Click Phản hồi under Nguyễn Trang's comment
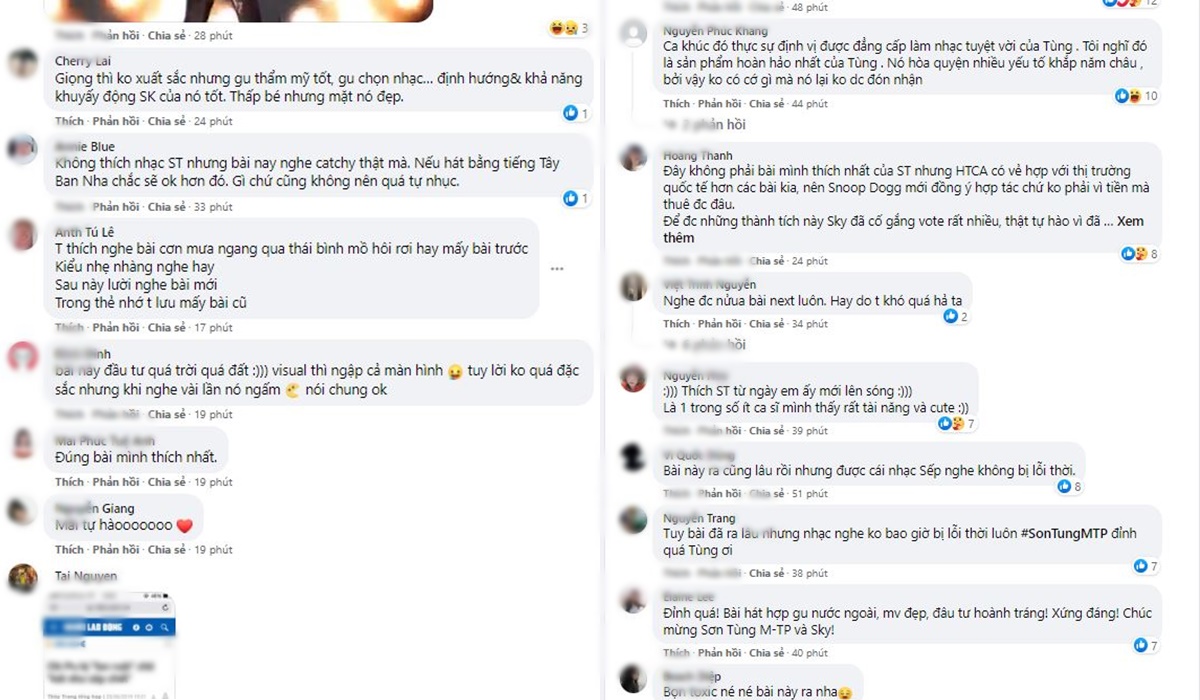 pos(719,573)
